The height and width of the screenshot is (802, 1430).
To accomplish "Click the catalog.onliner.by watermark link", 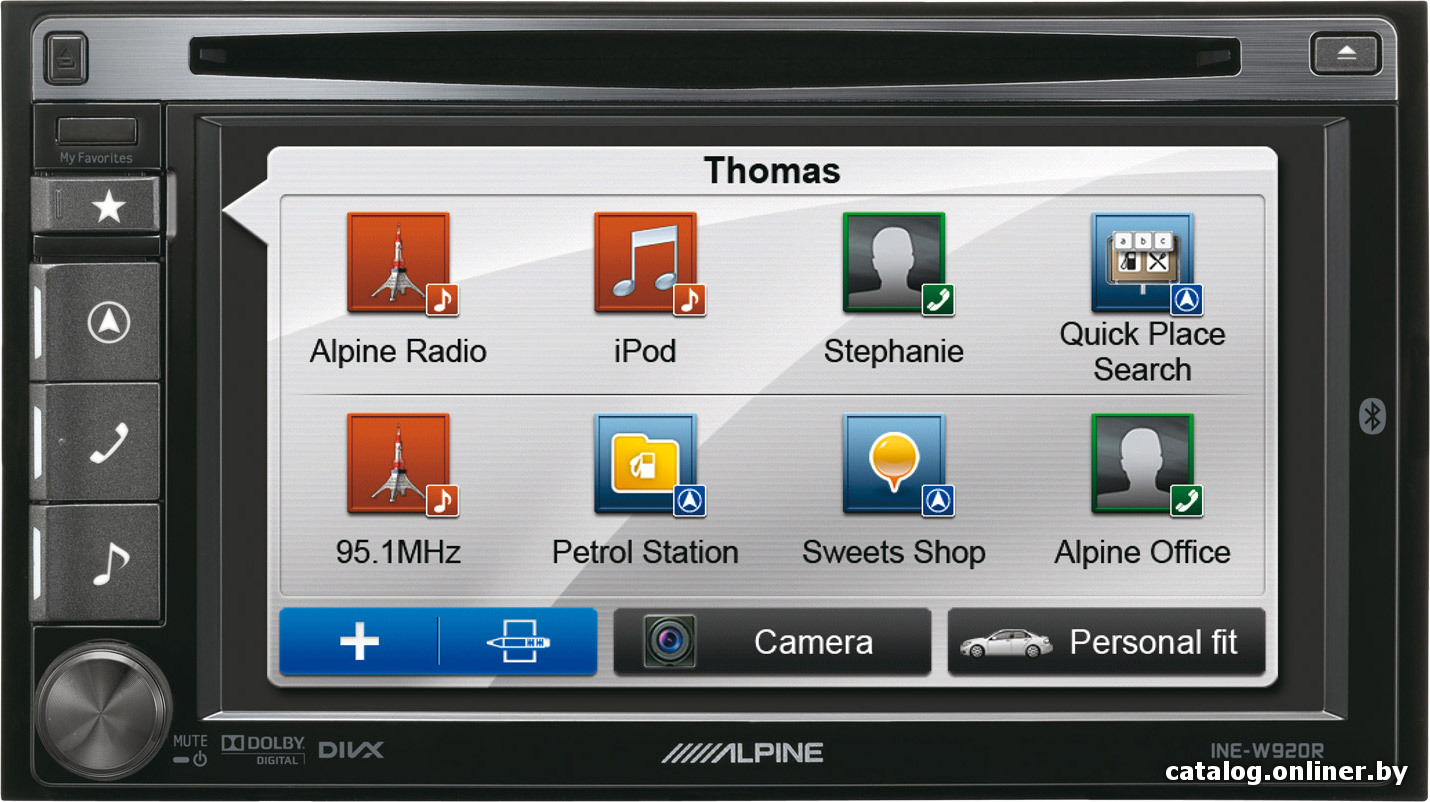I will tap(1287, 772).
